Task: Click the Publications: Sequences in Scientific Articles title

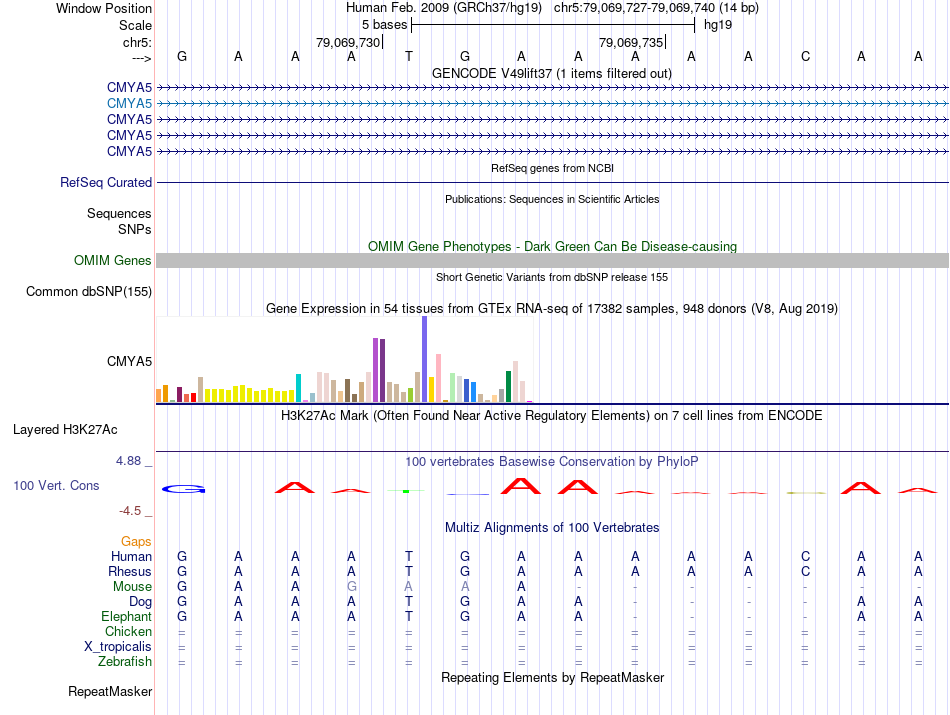Action: (552, 199)
